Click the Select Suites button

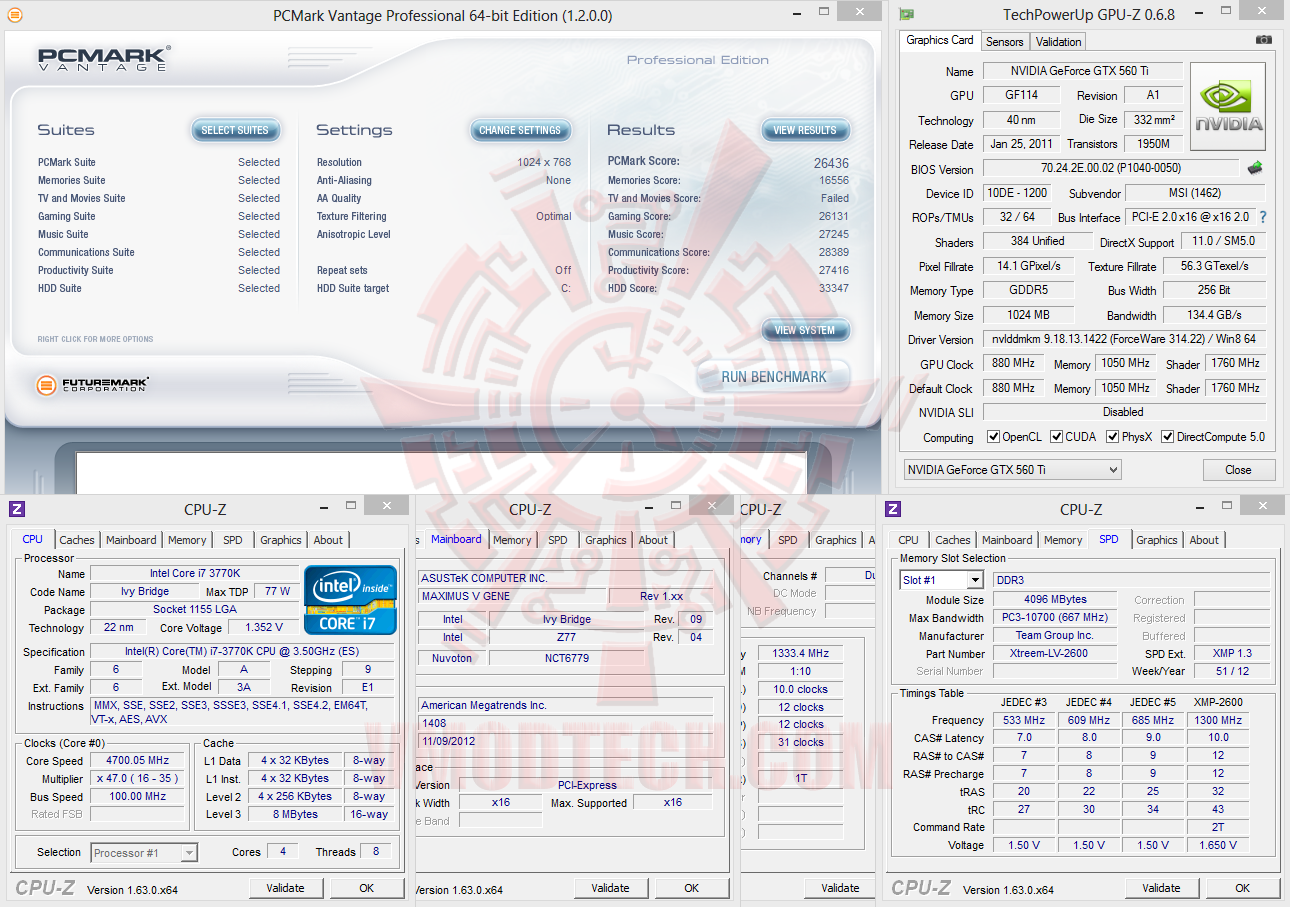tap(235, 130)
